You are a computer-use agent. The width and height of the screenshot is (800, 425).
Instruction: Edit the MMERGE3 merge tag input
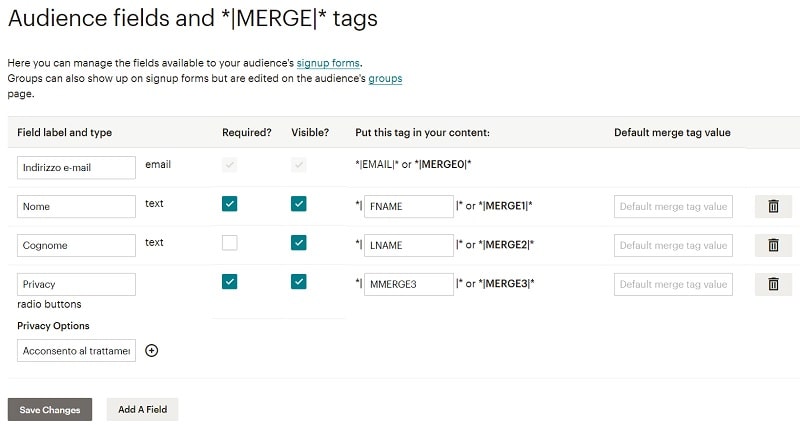coord(409,284)
